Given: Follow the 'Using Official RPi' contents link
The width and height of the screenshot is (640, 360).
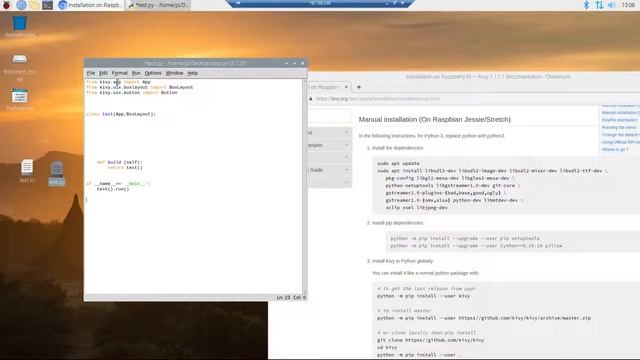Looking at the screenshot, I should coord(621,142).
